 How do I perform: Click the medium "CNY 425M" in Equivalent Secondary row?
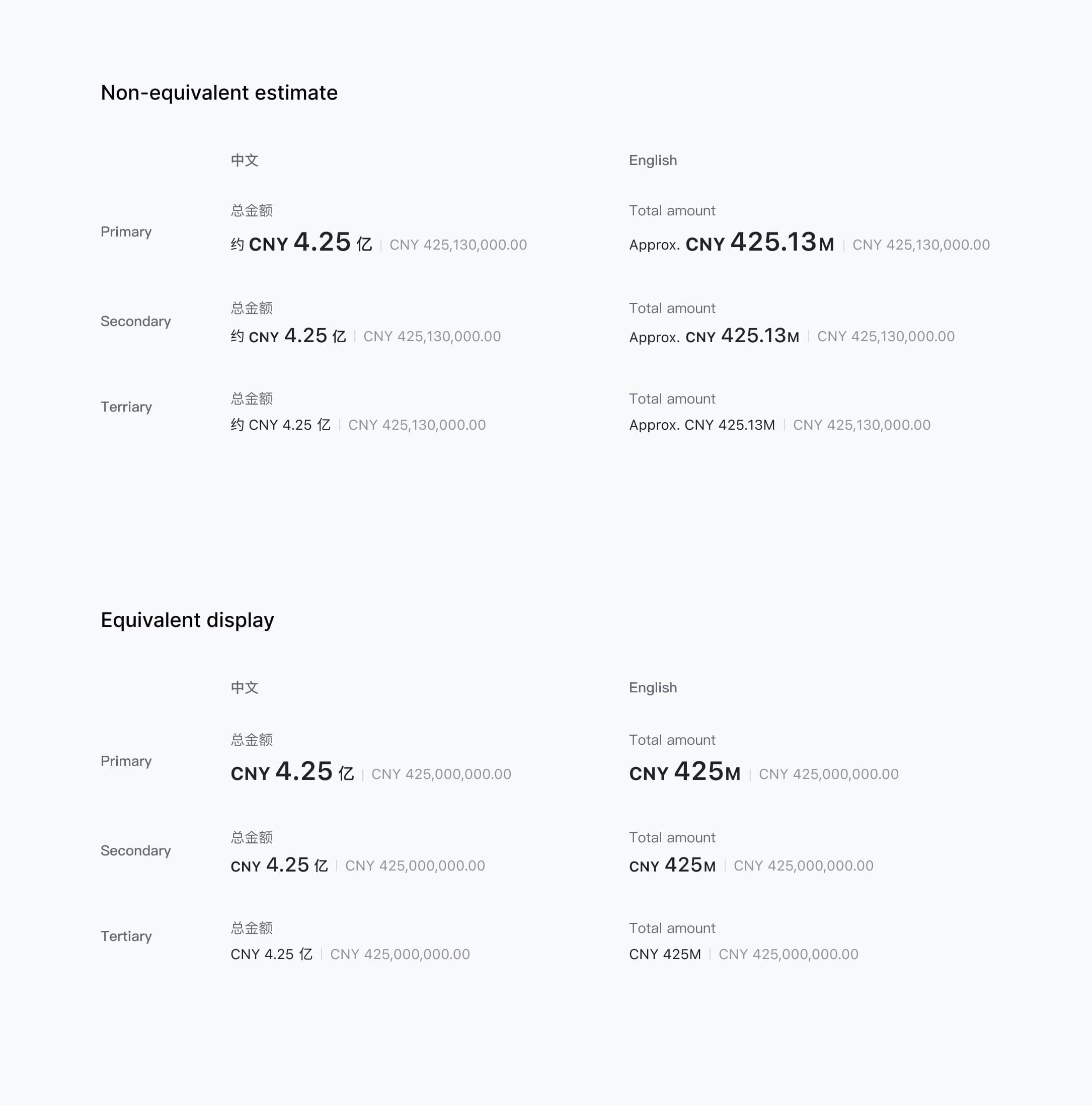(672, 865)
